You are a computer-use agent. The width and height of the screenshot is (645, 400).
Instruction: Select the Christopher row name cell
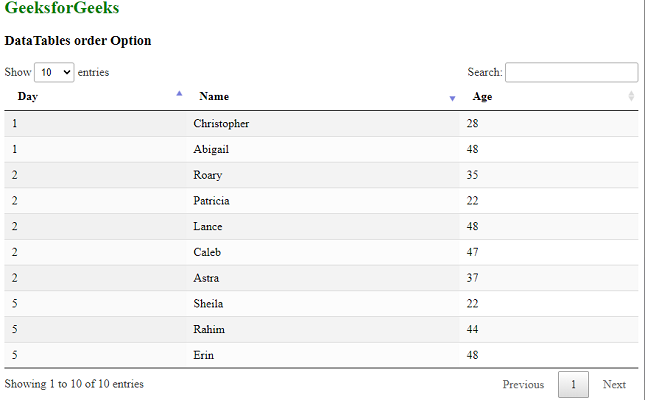221,124
